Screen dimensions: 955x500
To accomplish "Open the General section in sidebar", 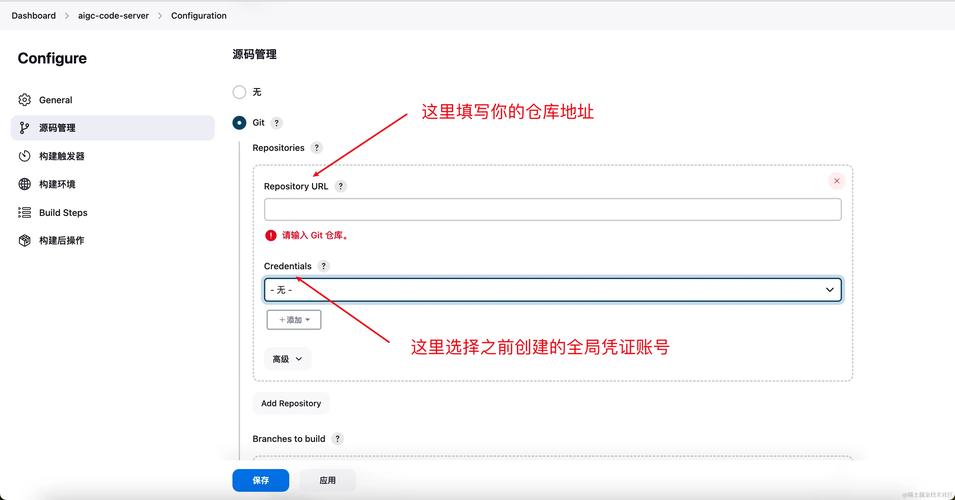I will click(113, 100).
